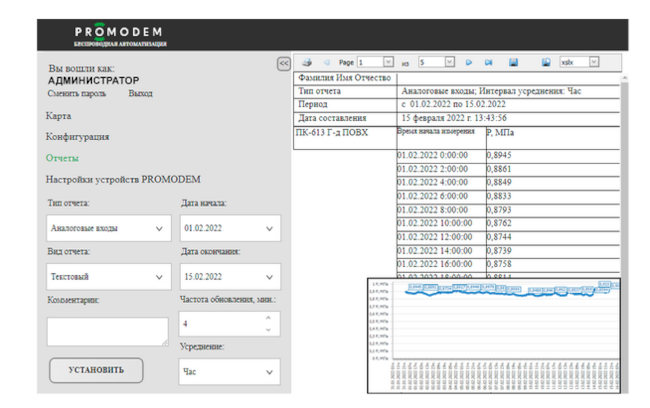Viewport: 650px width, 408px height.
Task: Click the Р, МПа column header
Action: pyautogui.click(x=553, y=138)
